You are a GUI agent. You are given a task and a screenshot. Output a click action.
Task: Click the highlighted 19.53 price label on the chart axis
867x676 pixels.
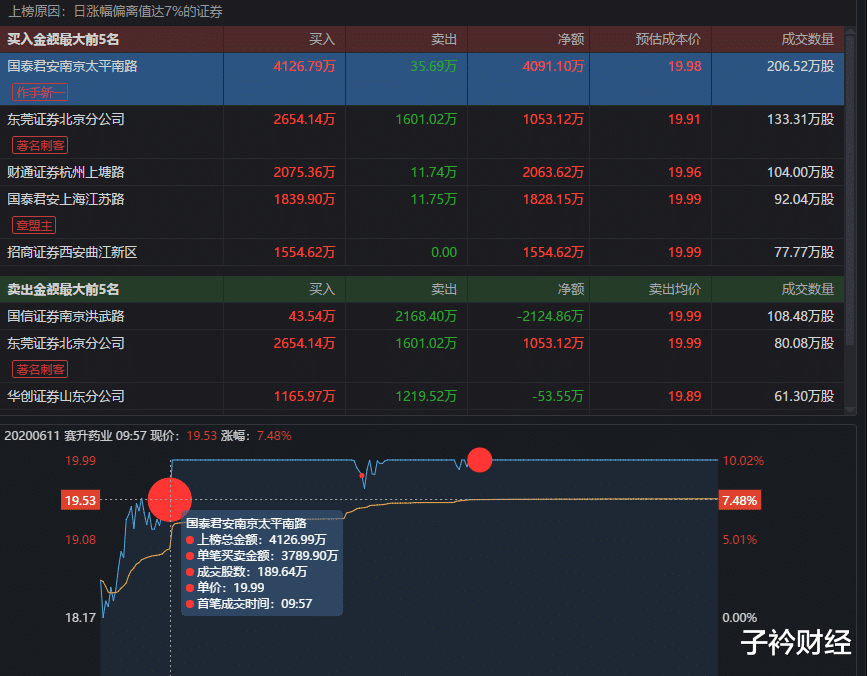[80, 500]
